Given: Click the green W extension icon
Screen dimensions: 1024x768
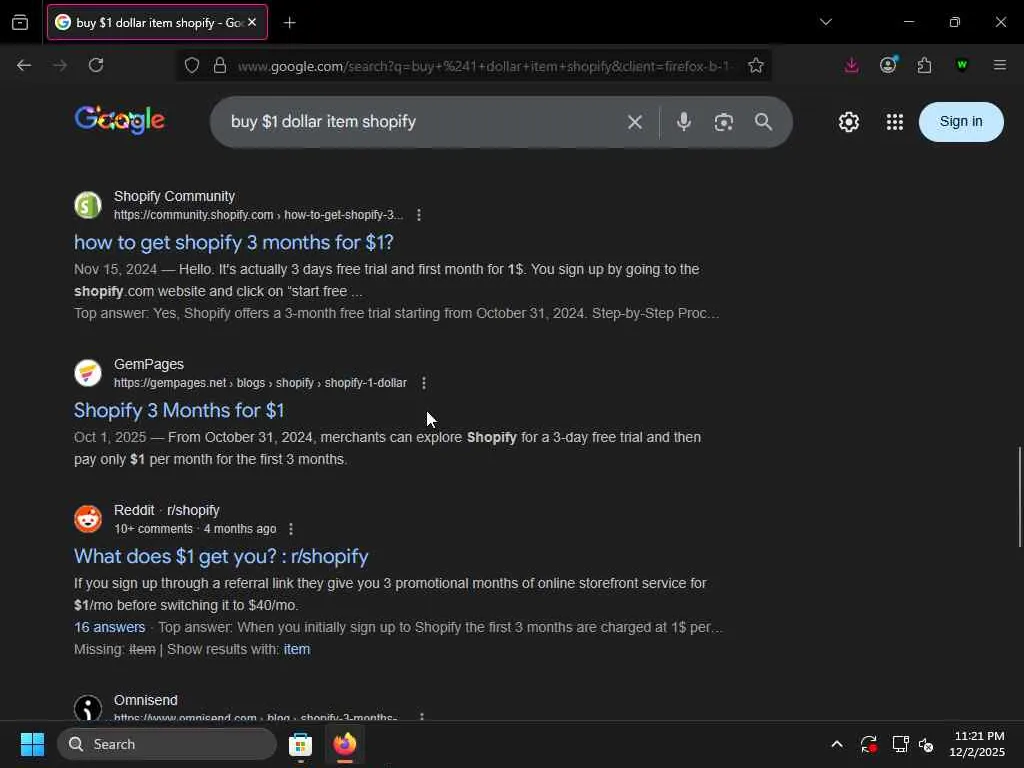Looking at the screenshot, I should coord(961,65).
